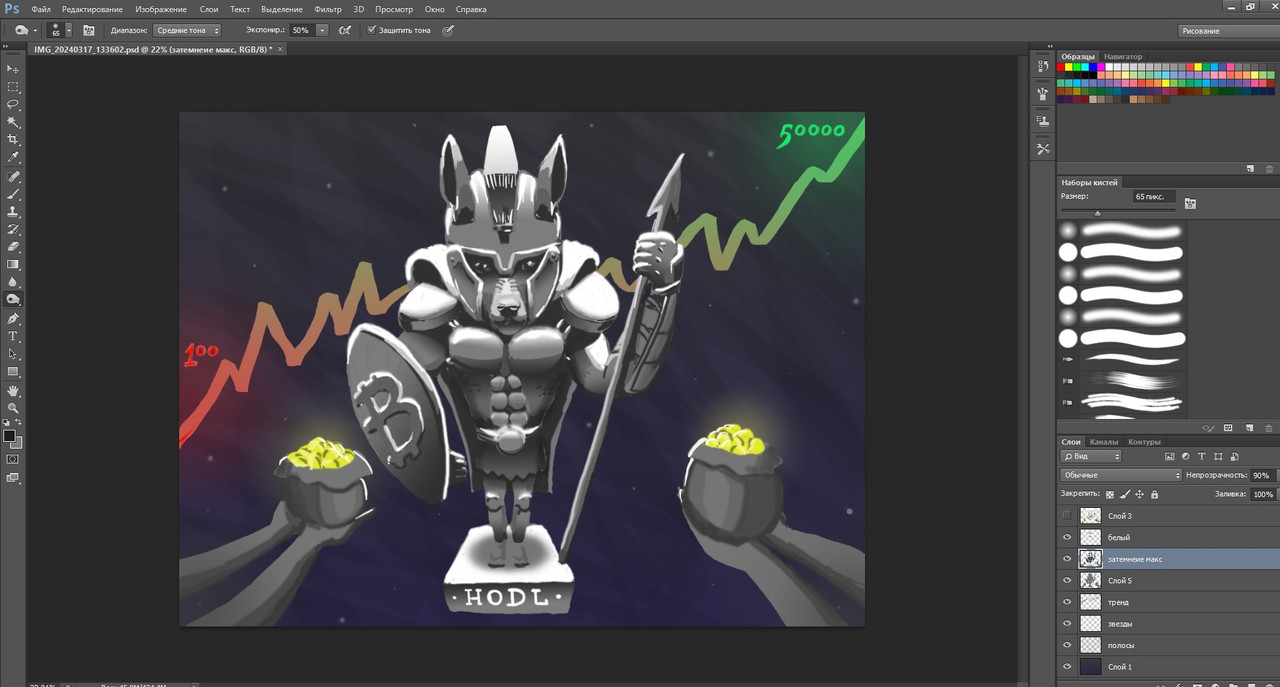Lock all padlock icon
The width and height of the screenshot is (1280, 687).
(x=1154, y=494)
